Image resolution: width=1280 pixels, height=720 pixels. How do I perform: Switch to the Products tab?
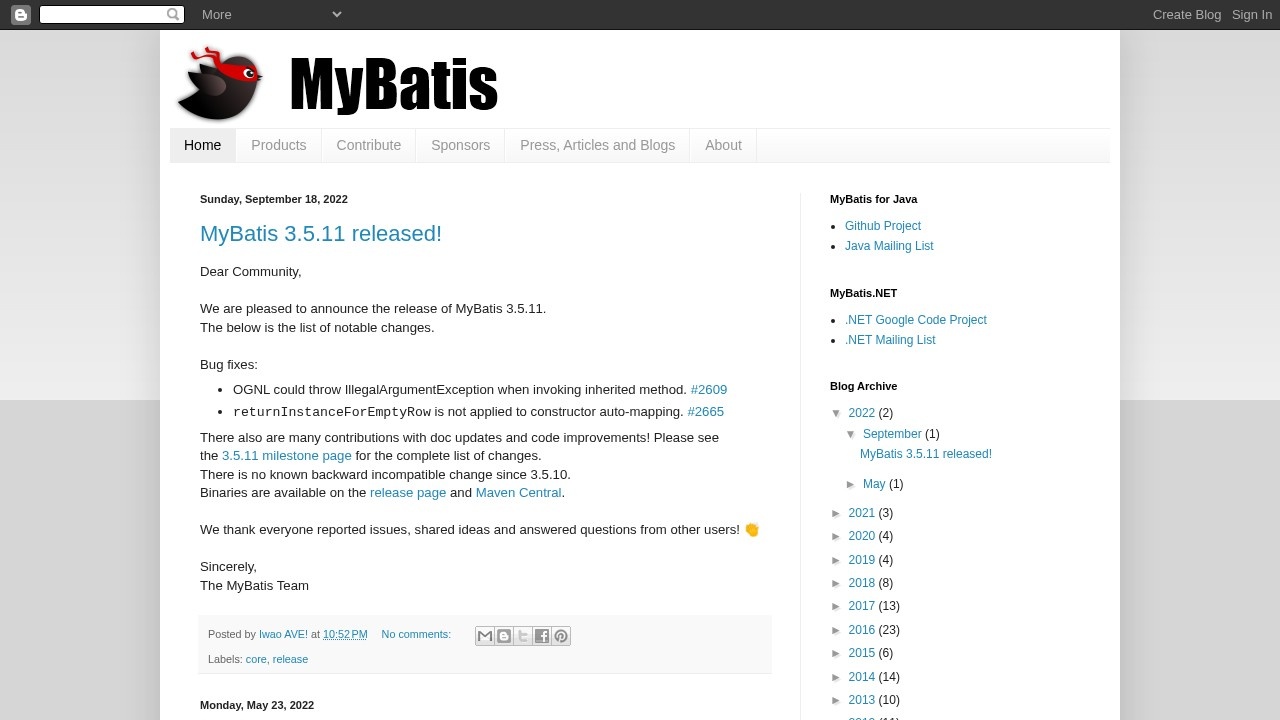click(278, 145)
